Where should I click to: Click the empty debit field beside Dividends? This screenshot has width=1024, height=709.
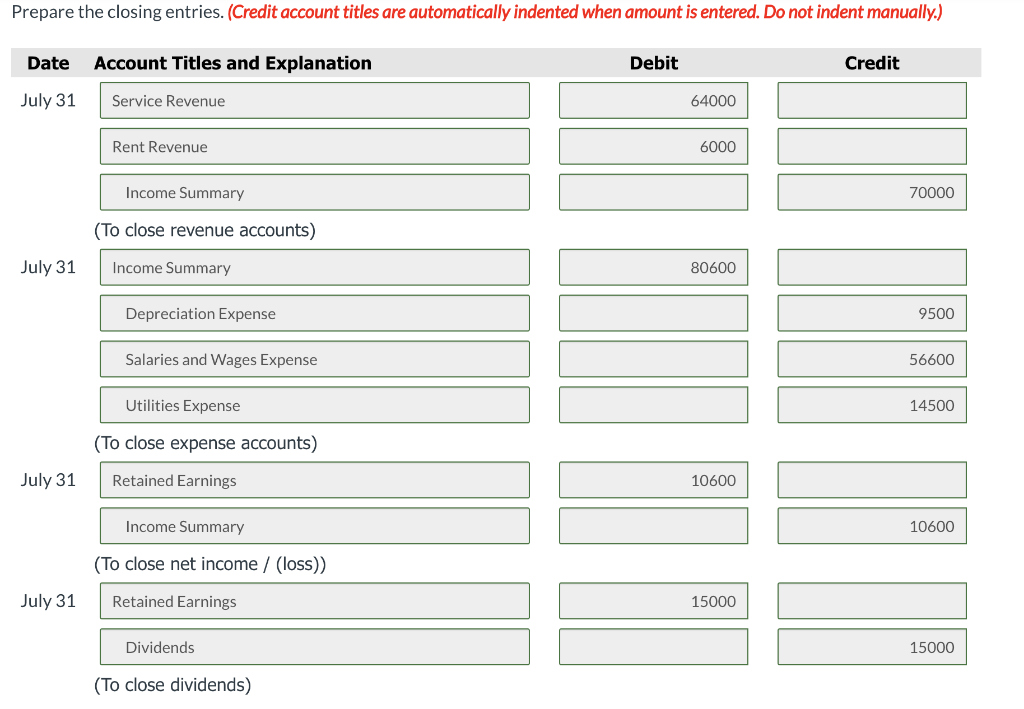(x=653, y=646)
